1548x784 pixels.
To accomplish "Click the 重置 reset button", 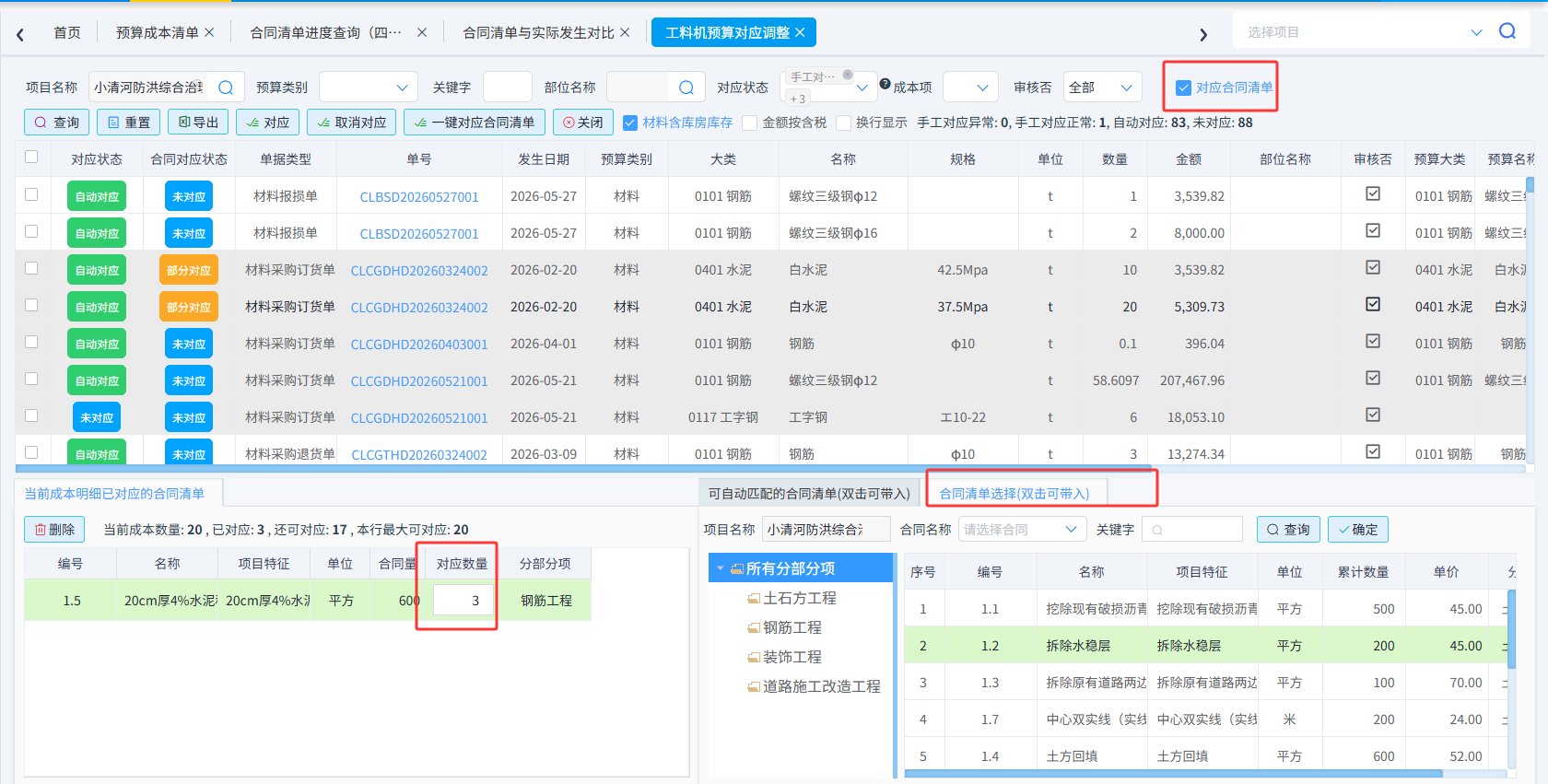I will pos(129,123).
